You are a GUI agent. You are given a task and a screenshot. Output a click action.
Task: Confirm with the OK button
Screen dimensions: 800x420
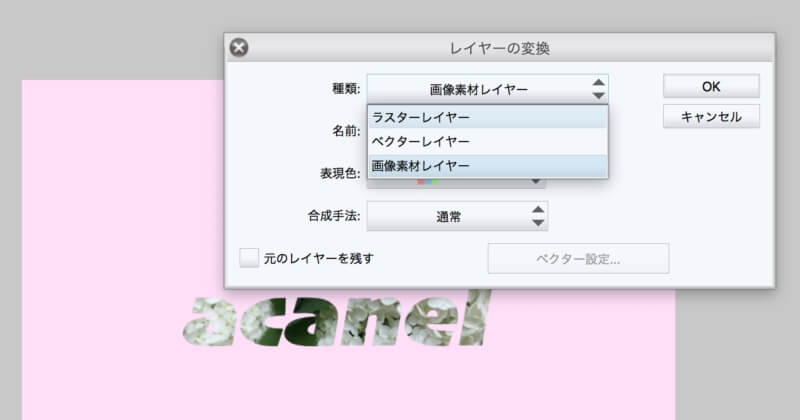pos(711,86)
